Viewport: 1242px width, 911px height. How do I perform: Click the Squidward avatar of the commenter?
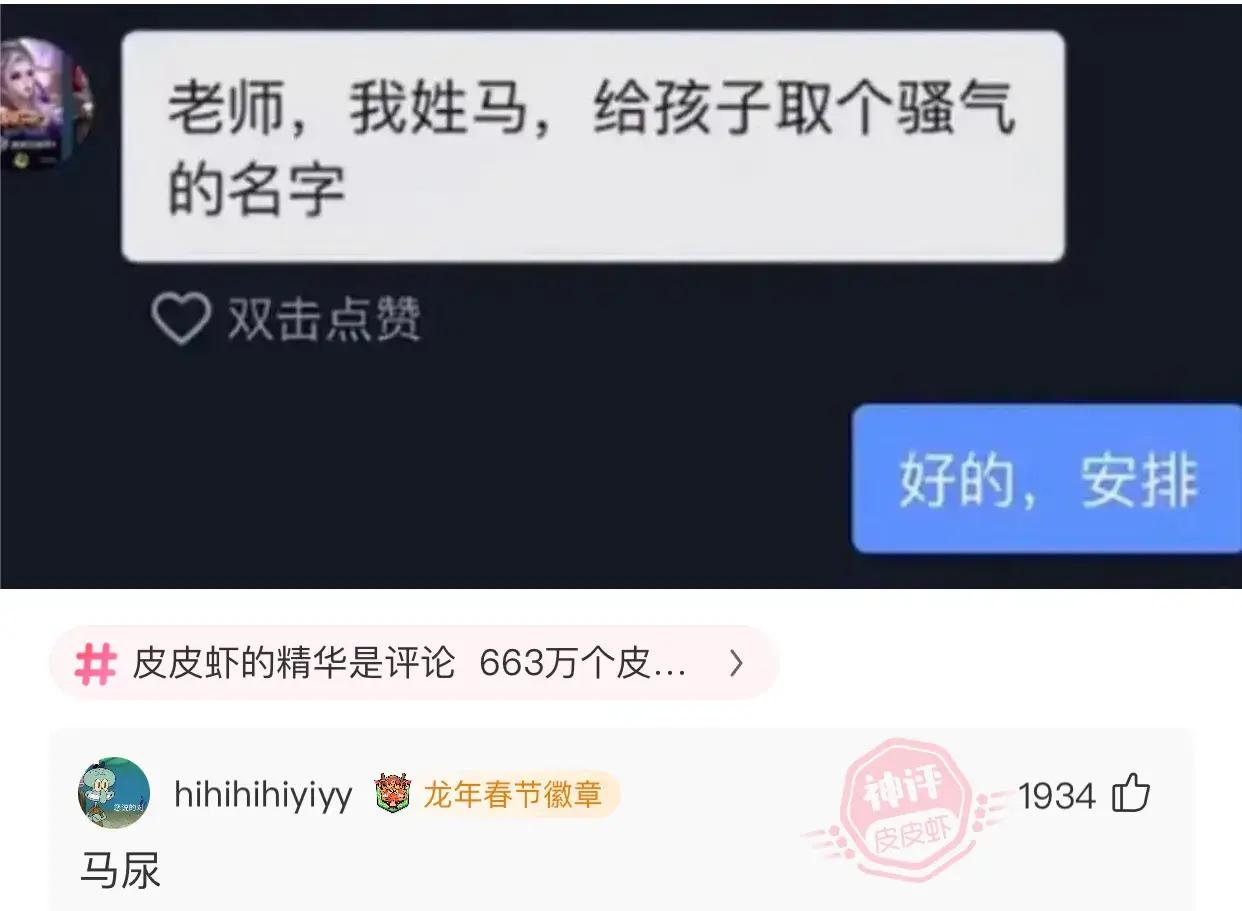[x=114, y=793]
